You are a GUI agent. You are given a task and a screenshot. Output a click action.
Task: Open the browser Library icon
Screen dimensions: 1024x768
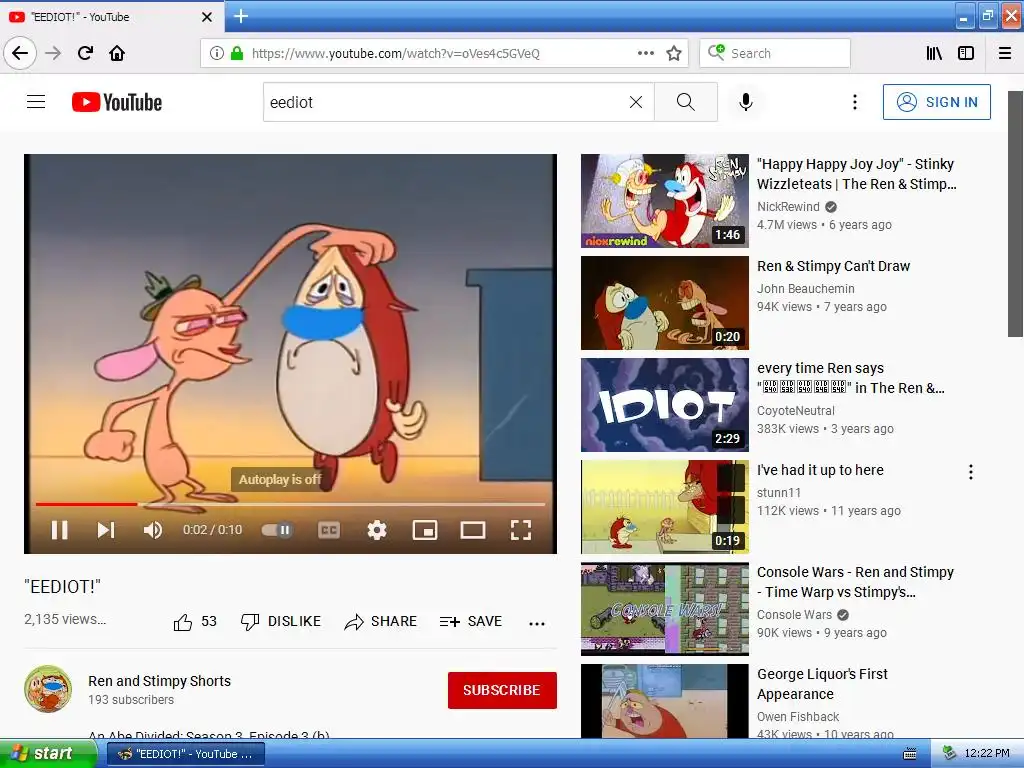(x=934, y=53)
